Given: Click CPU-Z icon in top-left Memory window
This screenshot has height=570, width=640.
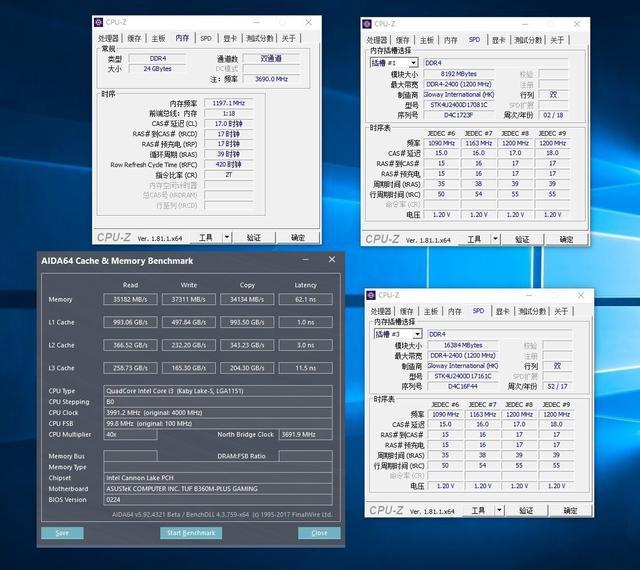Looking at the screenshot, I should pos(98,22).
